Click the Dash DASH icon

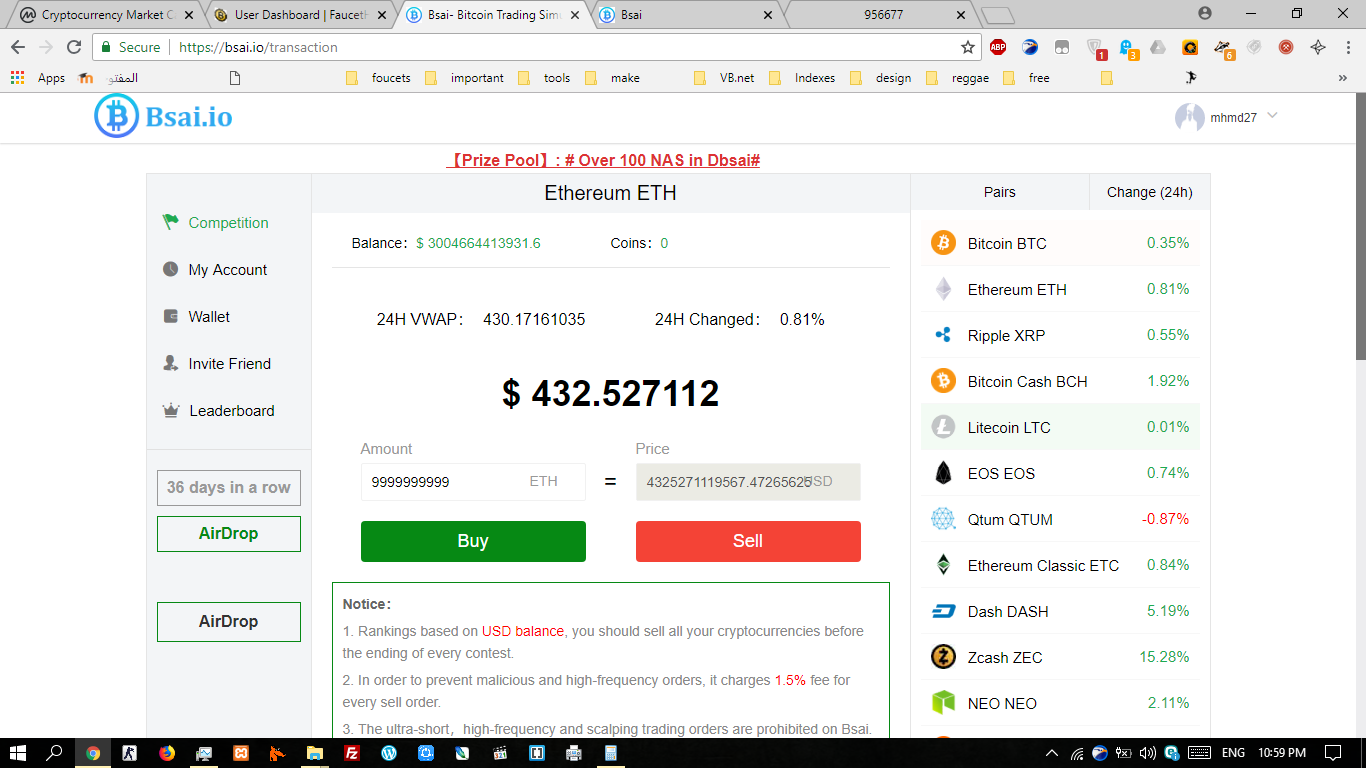pyautogui.click(x=943, y=611)
